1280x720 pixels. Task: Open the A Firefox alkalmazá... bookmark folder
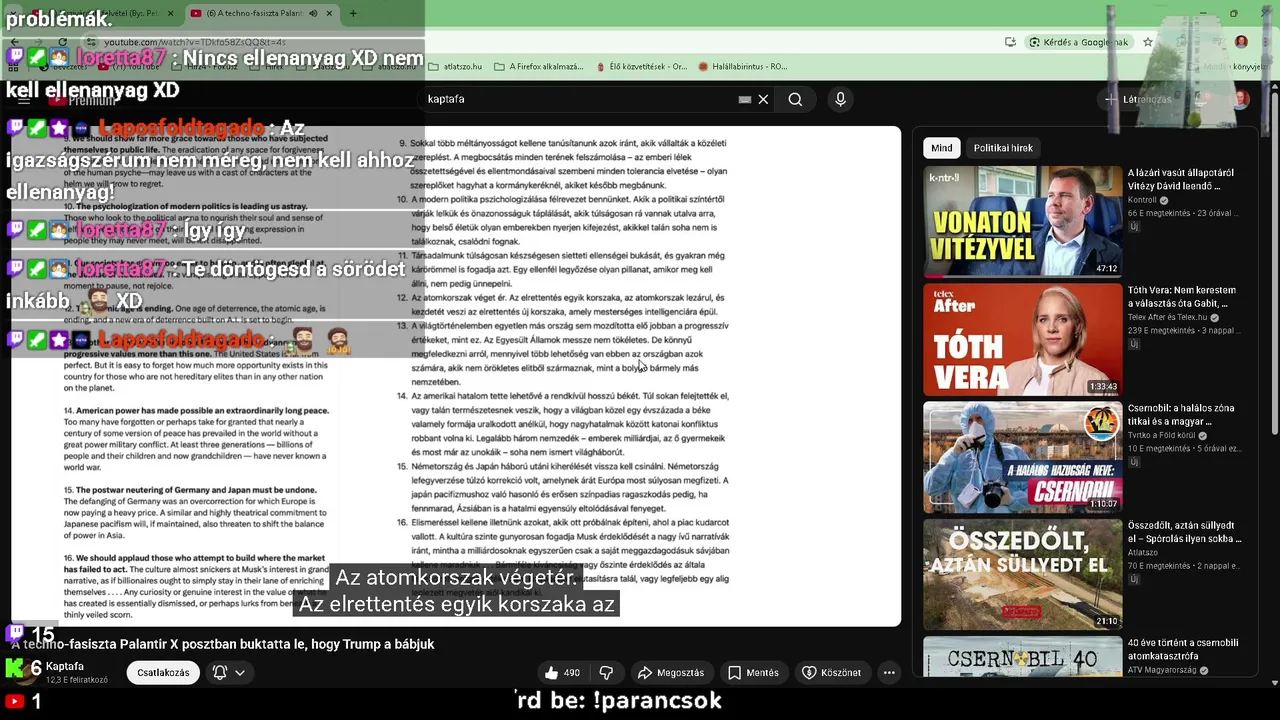pyautogui.click(x=538, y=67)
